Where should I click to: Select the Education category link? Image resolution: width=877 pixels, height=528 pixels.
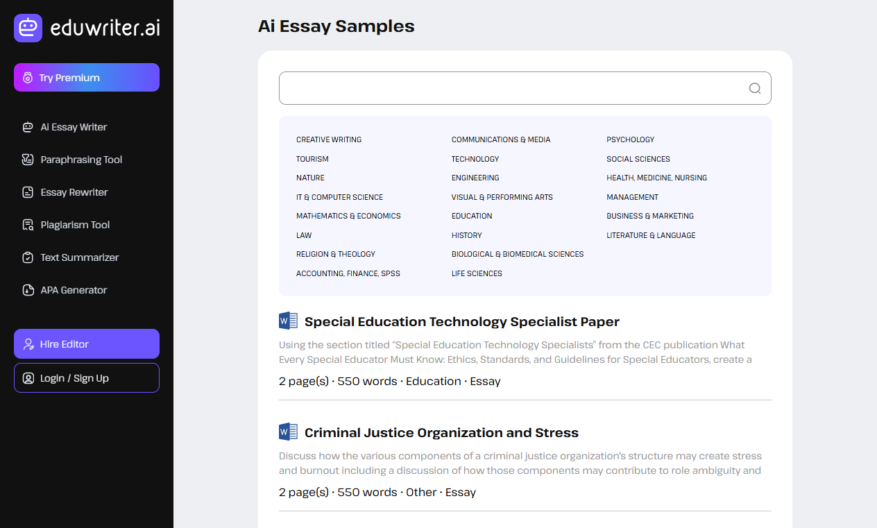click(x=471, y=216)
